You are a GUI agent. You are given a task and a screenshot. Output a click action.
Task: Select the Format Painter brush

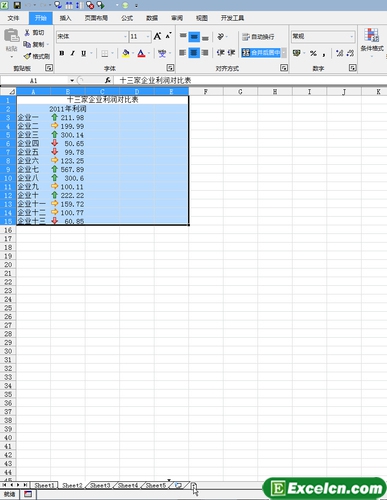(x=27, y=56)
